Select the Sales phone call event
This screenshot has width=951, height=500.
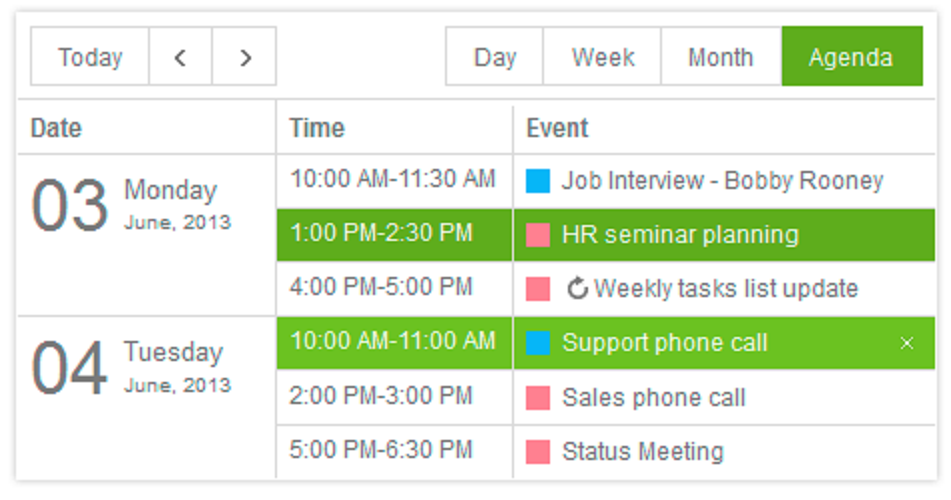(653, 398)
